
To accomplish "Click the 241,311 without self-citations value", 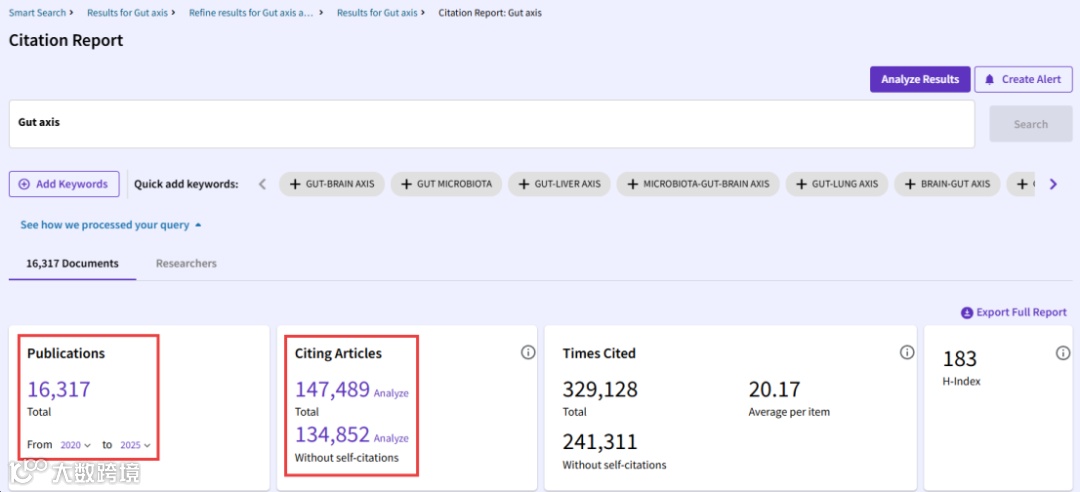I will (x=600, y=442).
